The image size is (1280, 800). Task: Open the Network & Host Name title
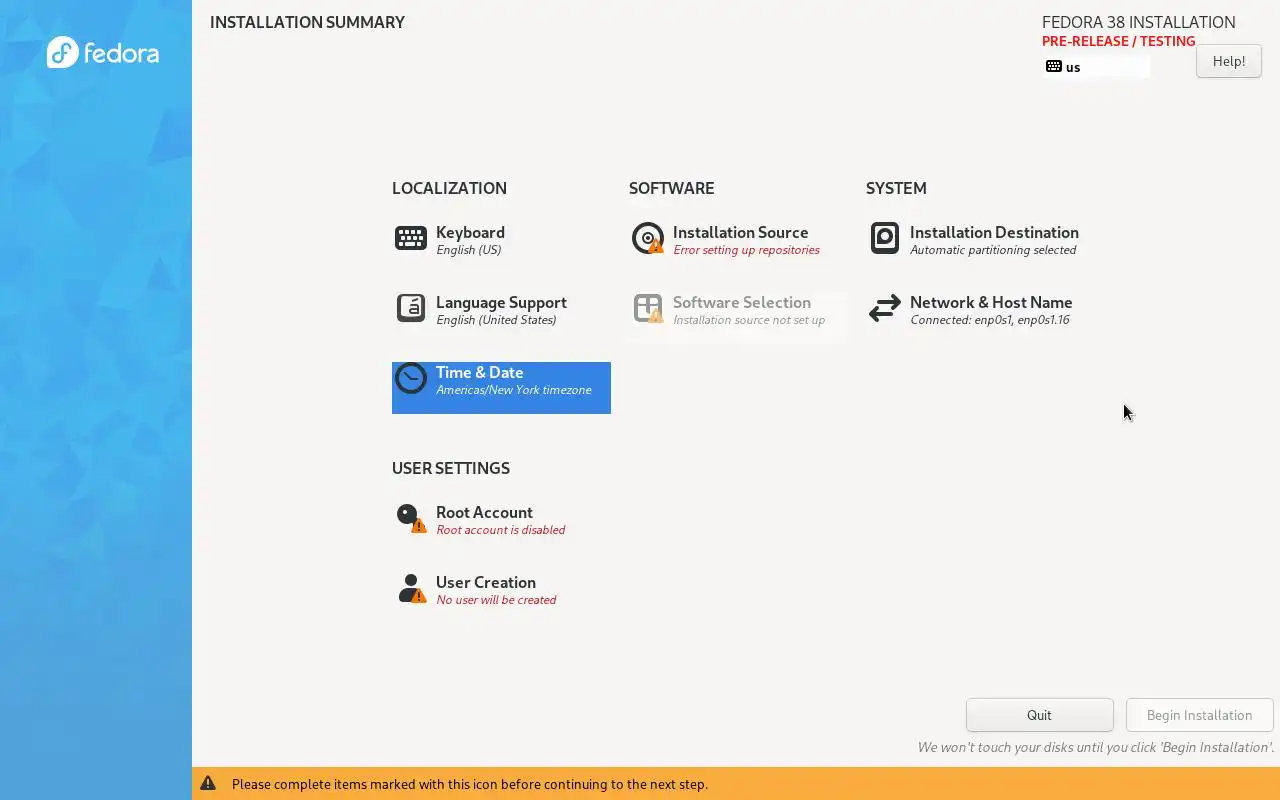(x=991, y=302)
